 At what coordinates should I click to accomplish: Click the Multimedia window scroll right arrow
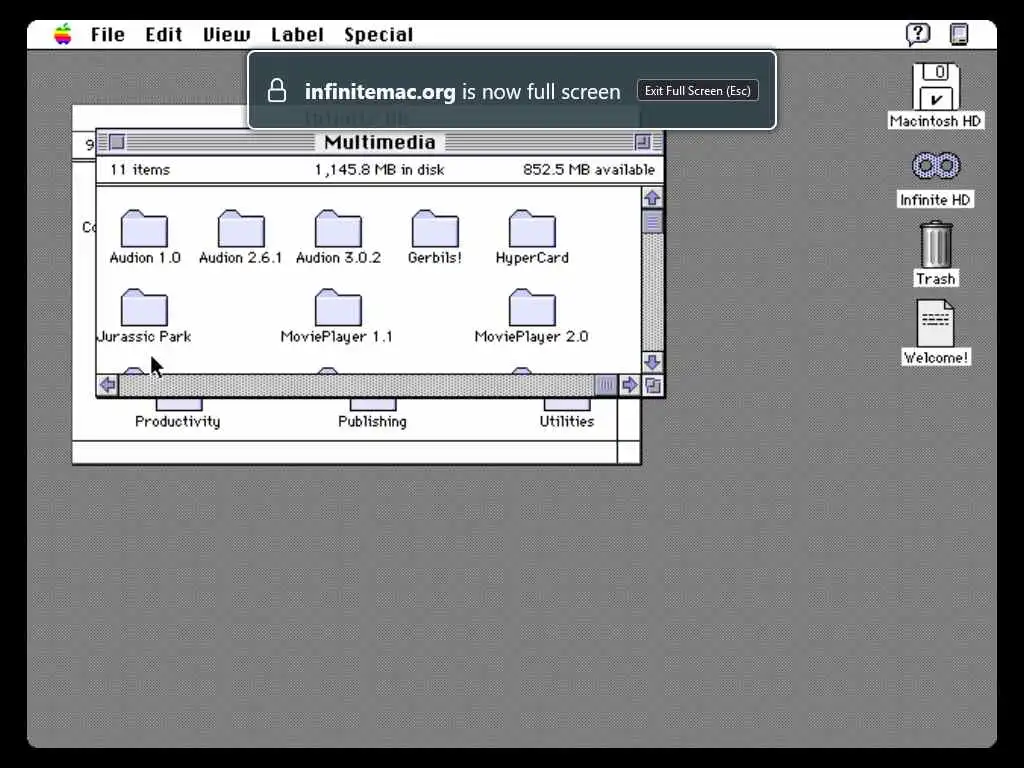tap(630, 385)
